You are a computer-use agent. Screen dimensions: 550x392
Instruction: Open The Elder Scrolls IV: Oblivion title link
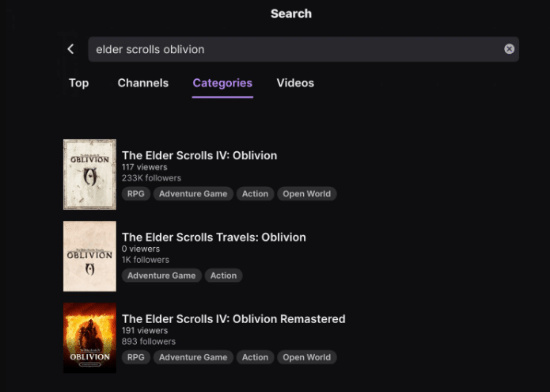coord(199,155)
